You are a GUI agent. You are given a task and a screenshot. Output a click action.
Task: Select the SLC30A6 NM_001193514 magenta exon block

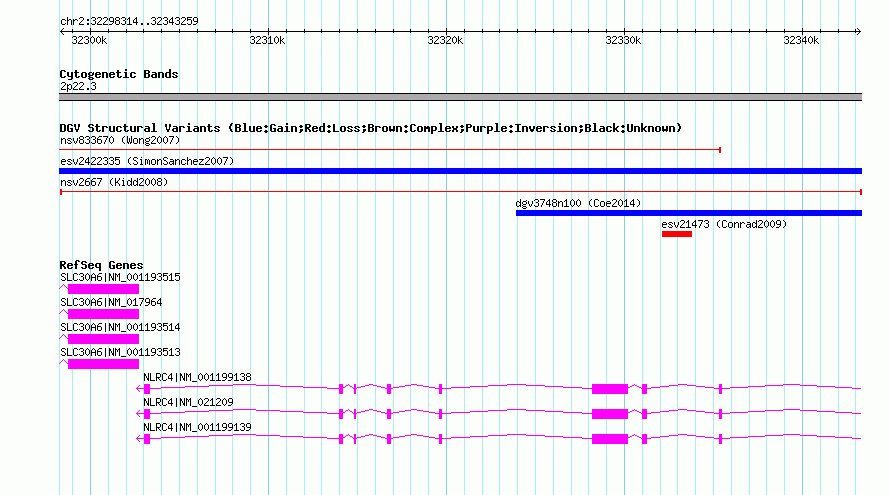point(103,339)
